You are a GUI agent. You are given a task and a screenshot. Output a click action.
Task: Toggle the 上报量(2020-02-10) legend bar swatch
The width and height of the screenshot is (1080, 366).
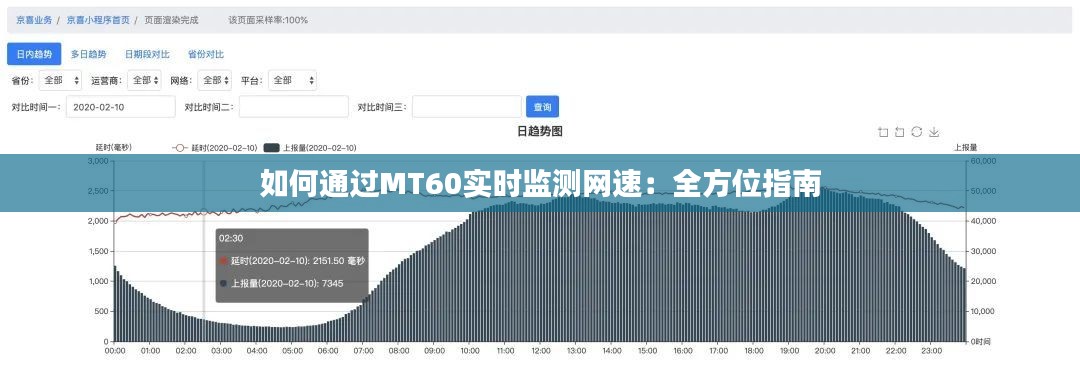click(x=271, y=148)
